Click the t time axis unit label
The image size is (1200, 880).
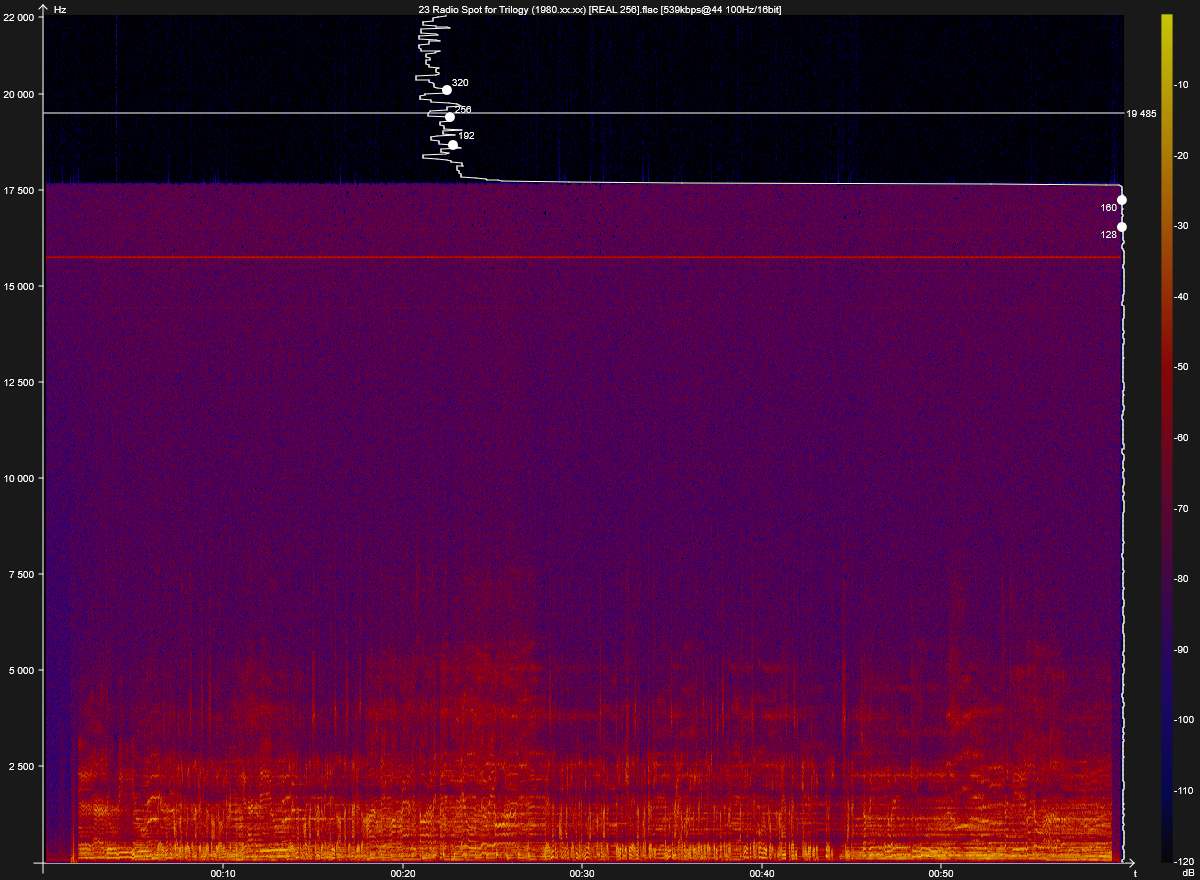[1135, 873]
